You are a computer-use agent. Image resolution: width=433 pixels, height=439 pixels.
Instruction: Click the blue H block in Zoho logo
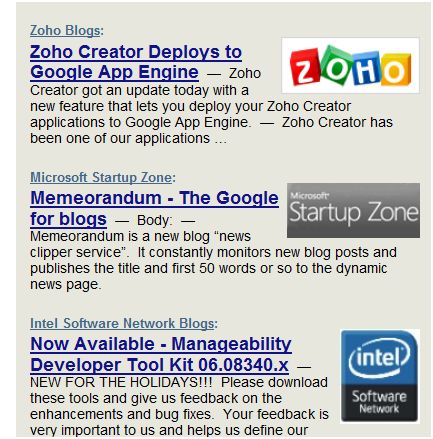click(x=365, y=67)
